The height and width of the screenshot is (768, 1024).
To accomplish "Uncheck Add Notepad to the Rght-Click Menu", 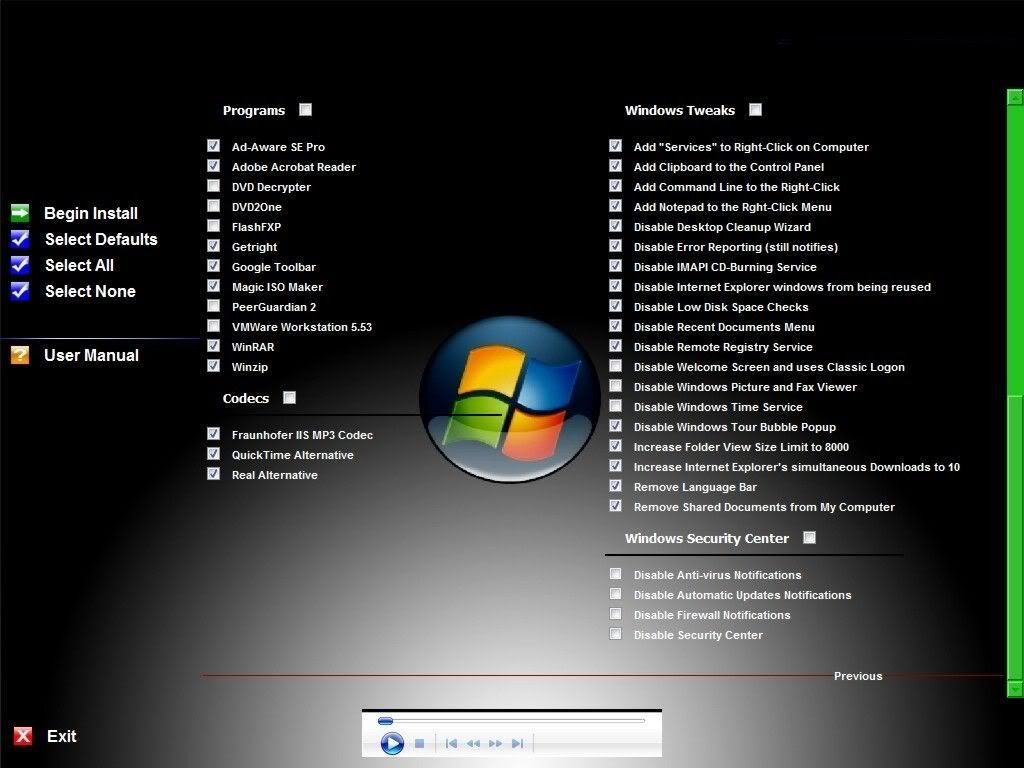I will (x=615, y=206).
